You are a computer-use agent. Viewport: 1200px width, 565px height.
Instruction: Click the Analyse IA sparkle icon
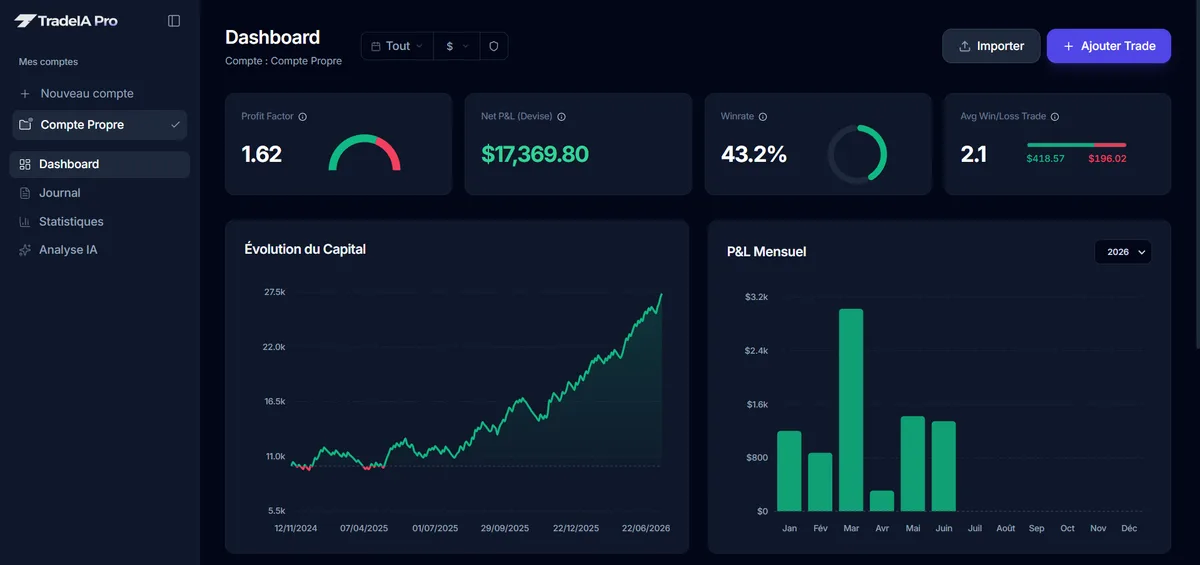tap(25, 250)
